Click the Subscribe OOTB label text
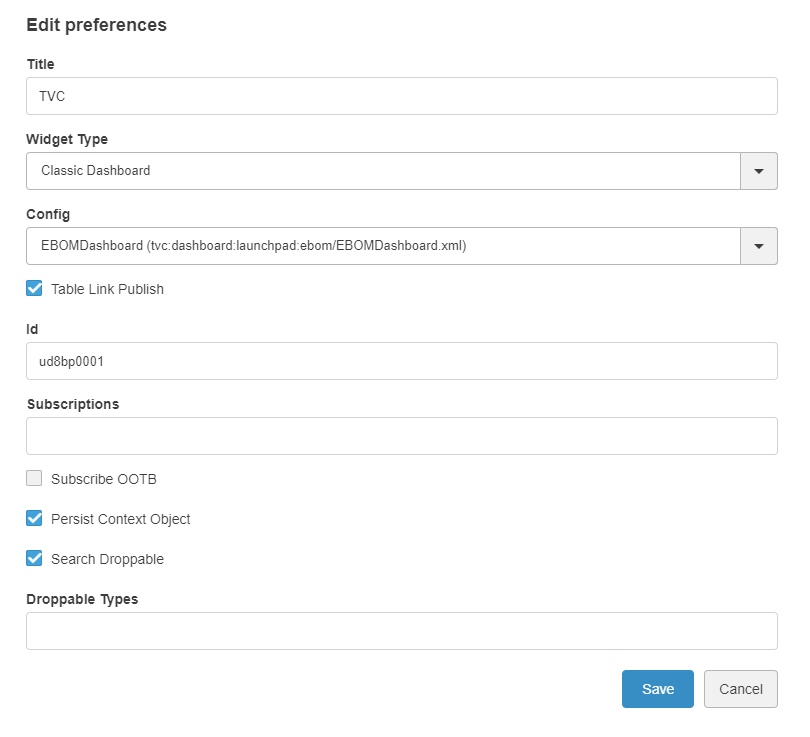Screen dimensions: 810x737 point(104,479)
